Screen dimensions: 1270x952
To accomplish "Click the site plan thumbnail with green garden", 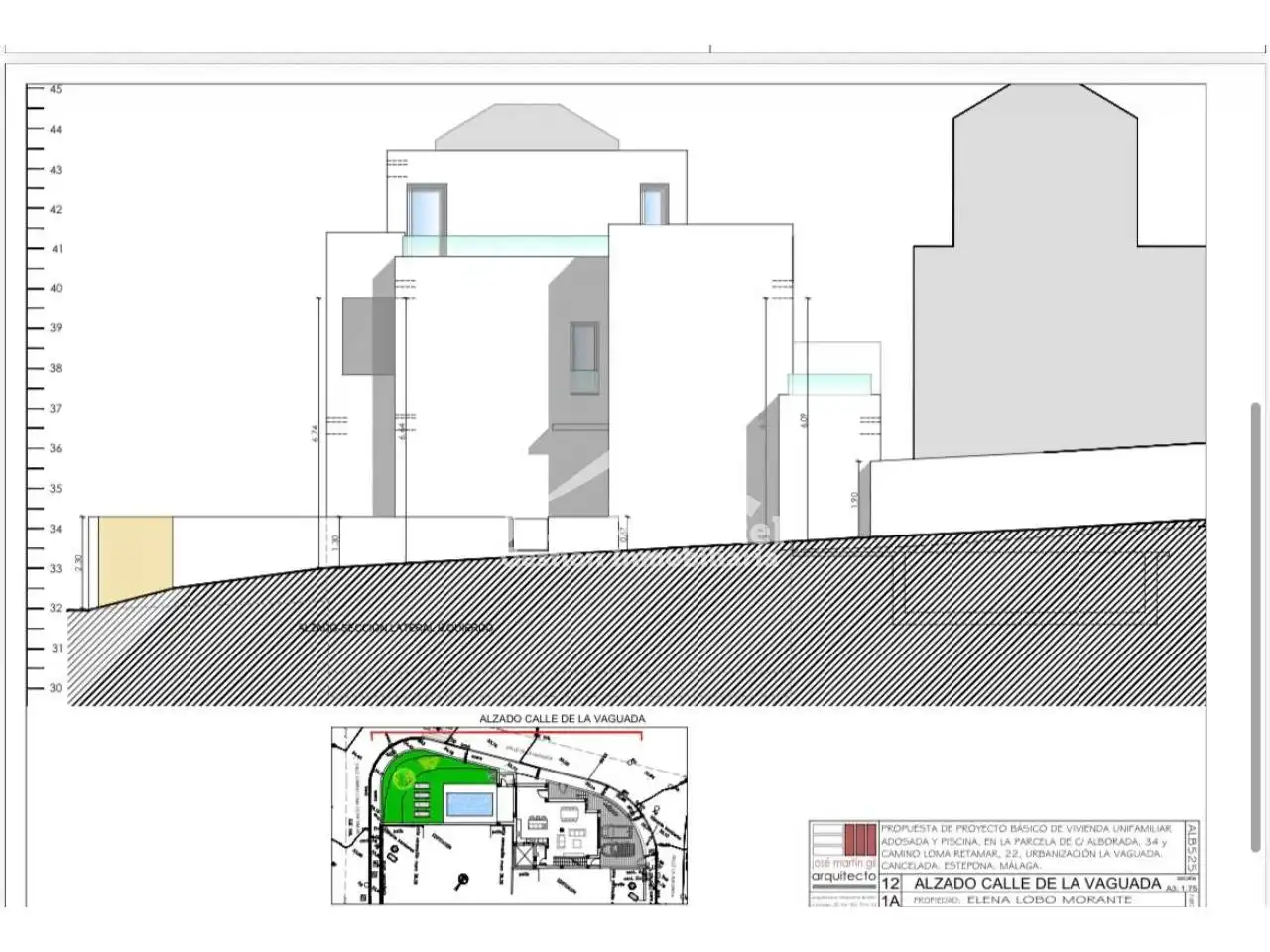I will point(509,816).
